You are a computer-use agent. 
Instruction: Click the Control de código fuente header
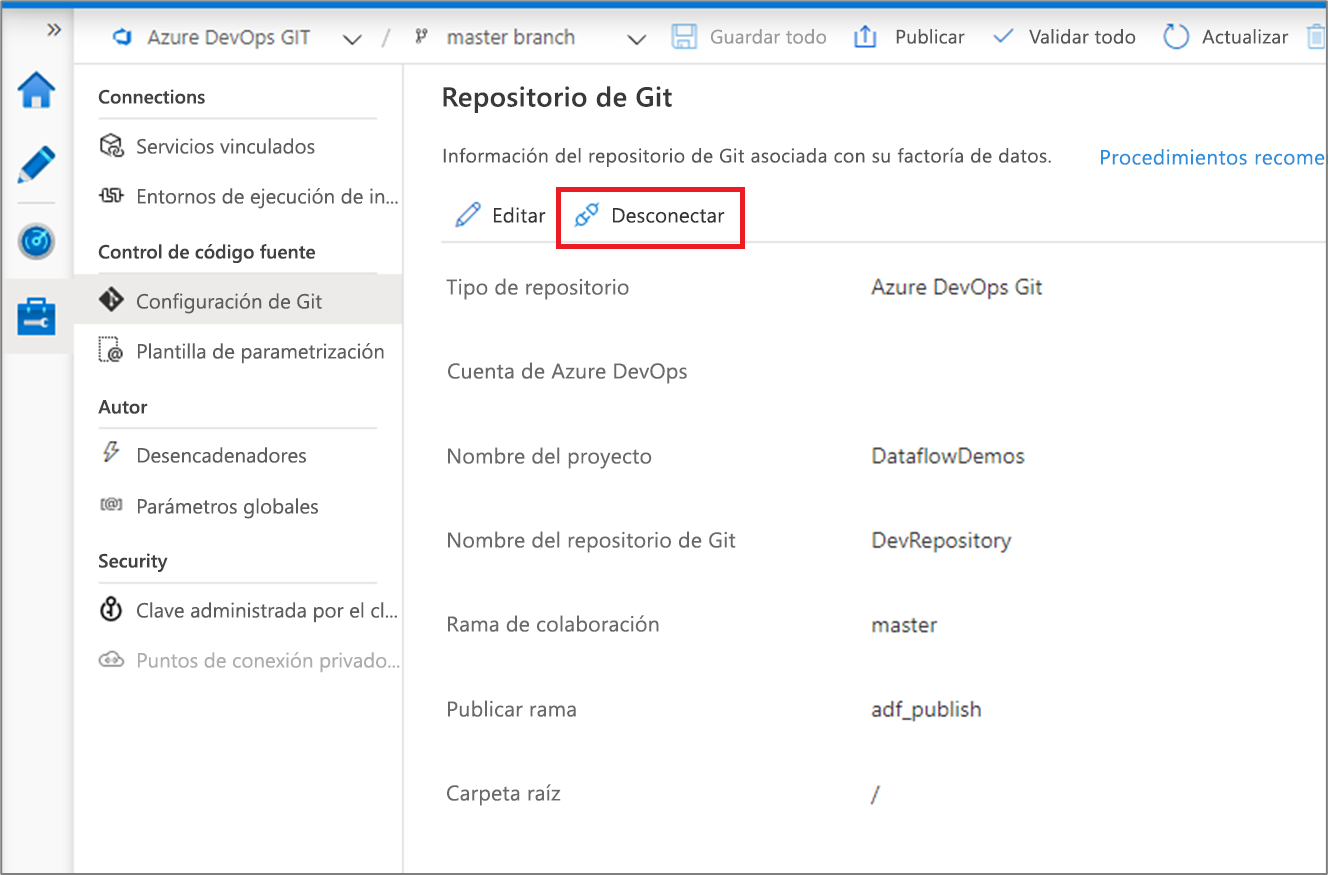tap(206, 252)
